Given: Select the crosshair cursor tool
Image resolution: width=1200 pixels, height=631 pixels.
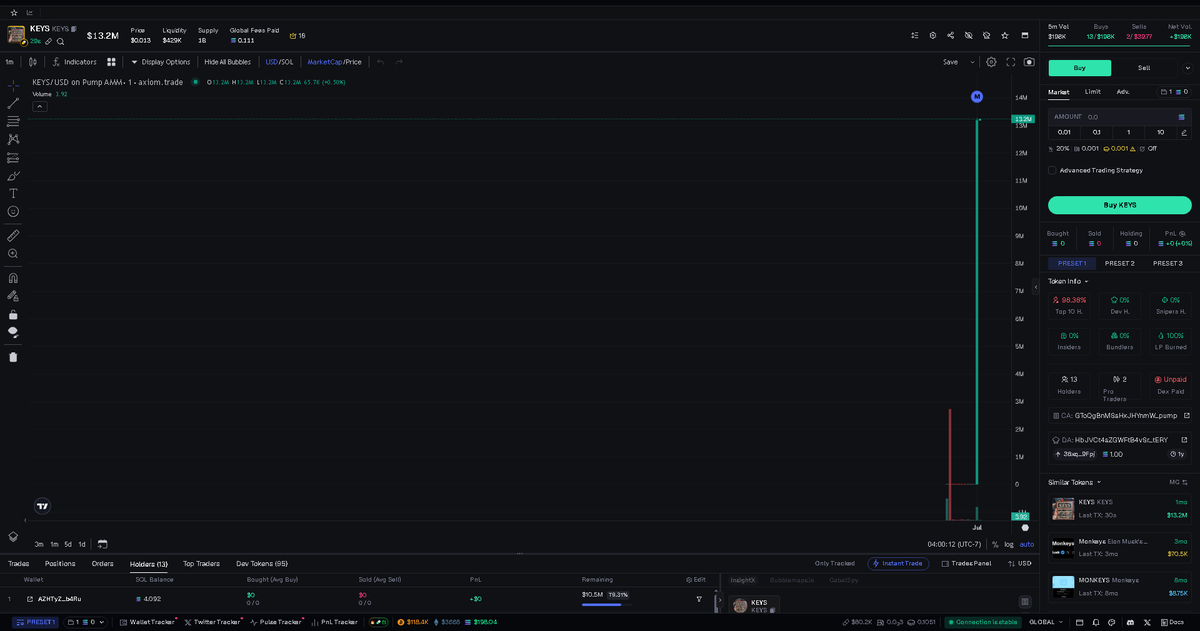Looking at the screenshot, I should (13, 85).
